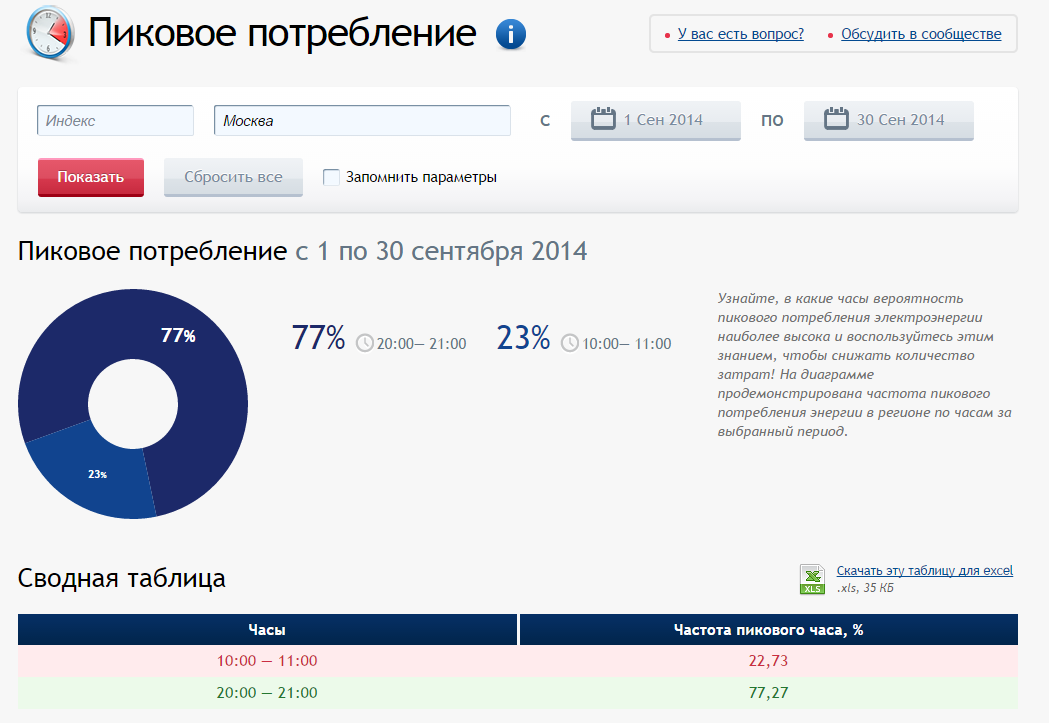
Task: Click the Сбросить все button
Action: (x=233, y=177)
